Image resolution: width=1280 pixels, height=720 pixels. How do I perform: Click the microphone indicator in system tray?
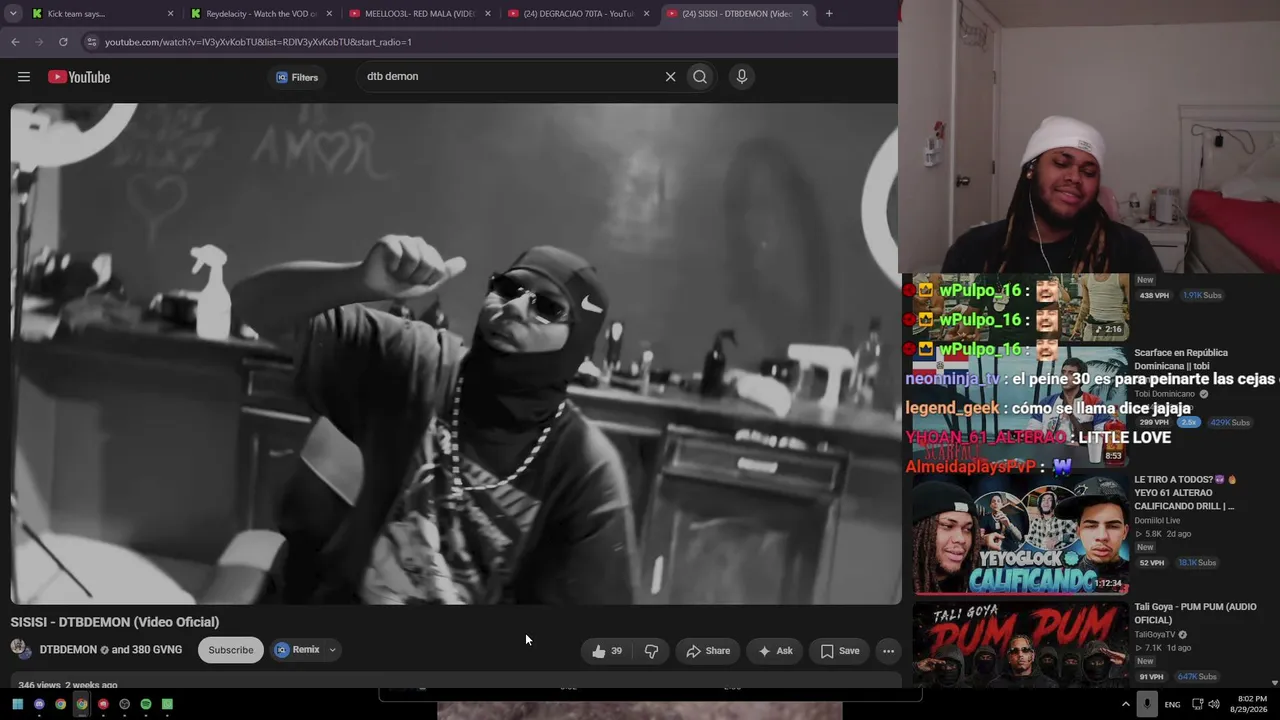point(1147,704)
